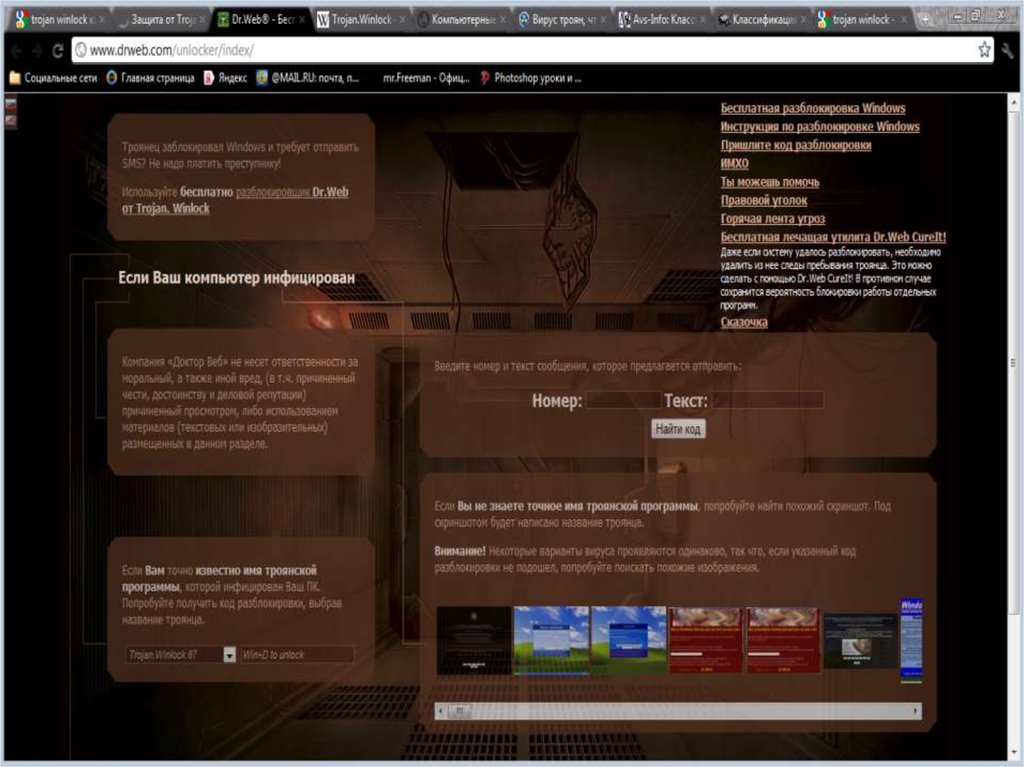The image size is (1024, 767).
Task: Open the Ты можешь помочь link
Action: (x=769, y=182)
